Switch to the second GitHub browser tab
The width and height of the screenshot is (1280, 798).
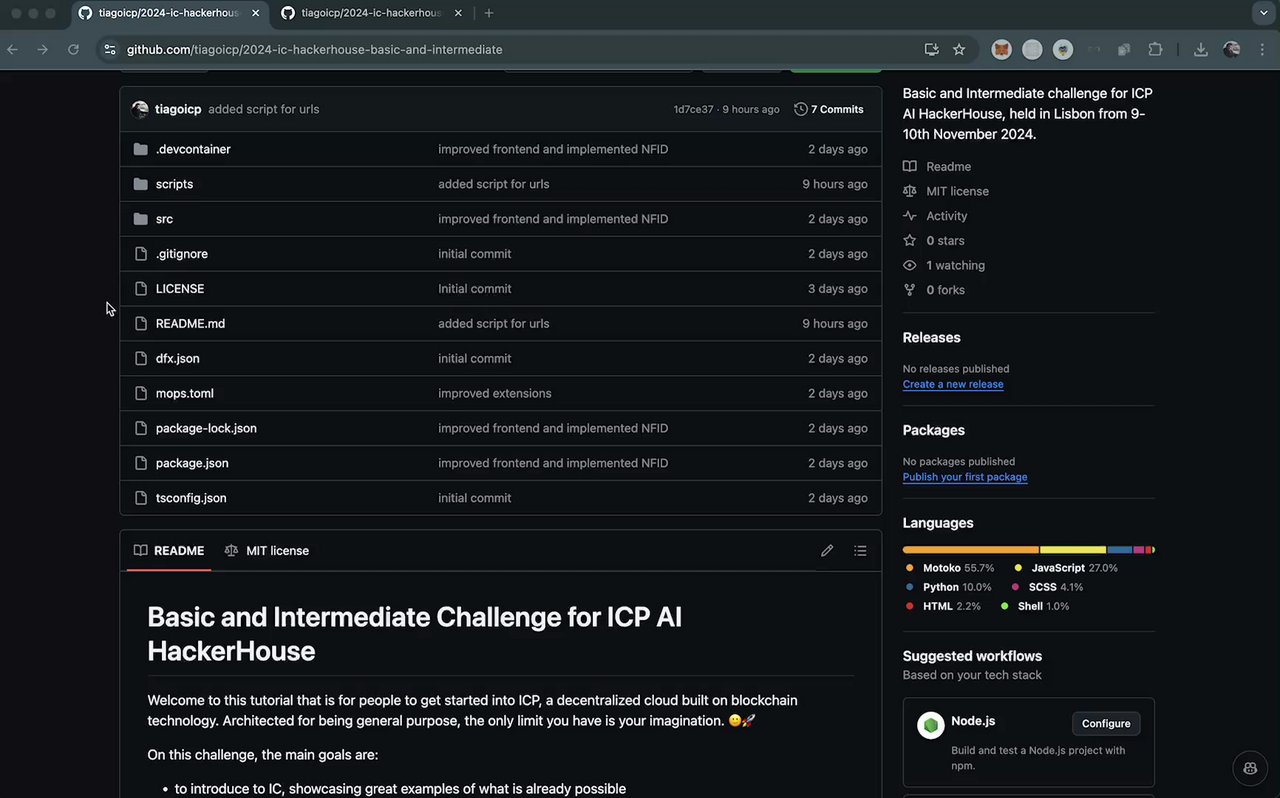tap(372, 13)
